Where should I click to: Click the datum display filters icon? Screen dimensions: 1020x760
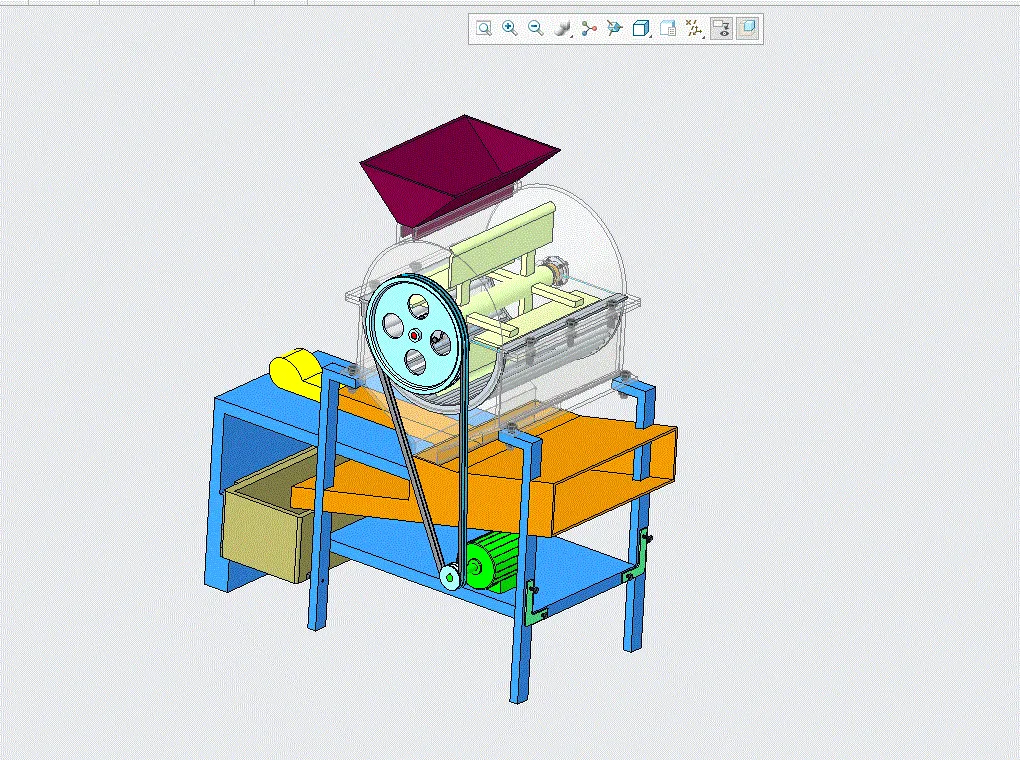pos(694,28)
